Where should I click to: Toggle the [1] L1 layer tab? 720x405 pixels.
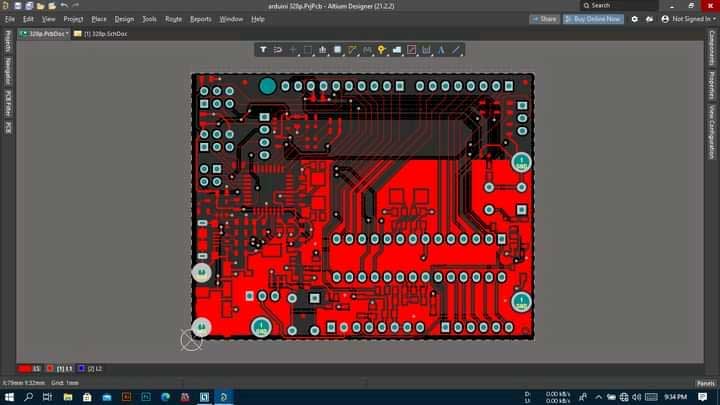pyautogui.click(x=61, y=369)
